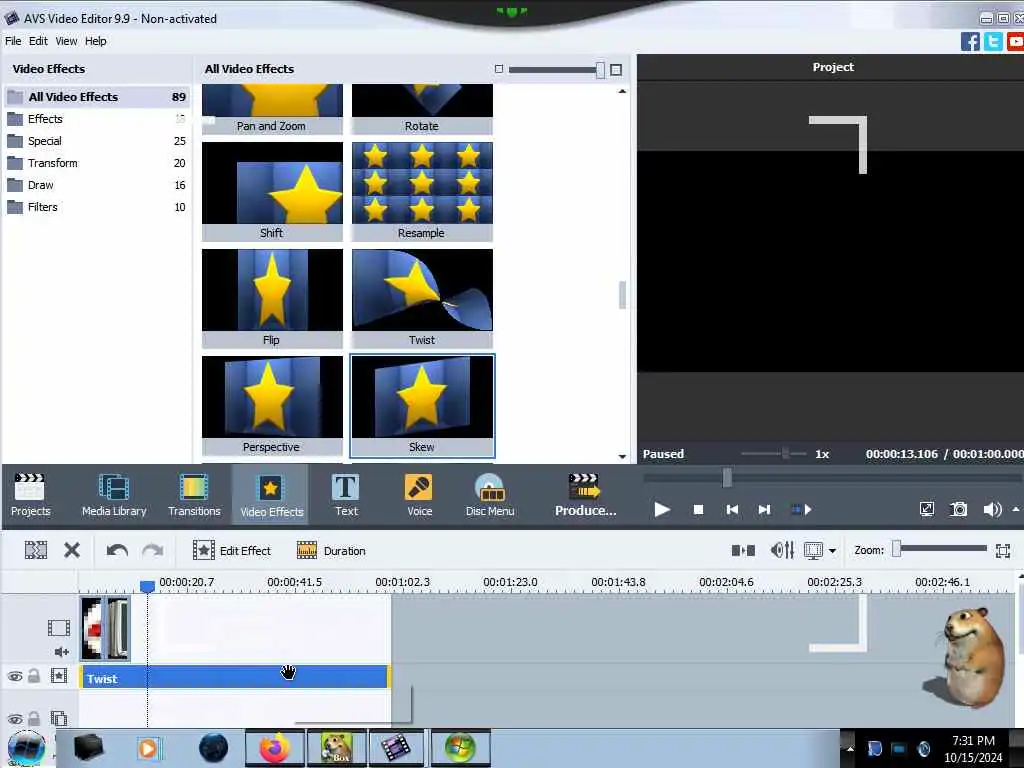
Task: Switch preview to full screen
Action: pos(927,509)
